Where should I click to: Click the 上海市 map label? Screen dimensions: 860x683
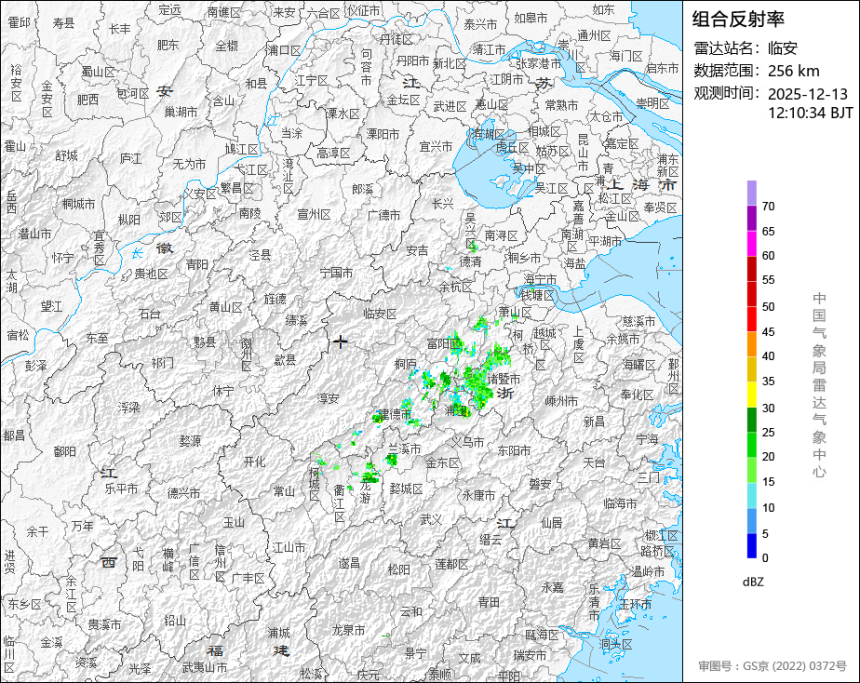(x=642, y=185)
